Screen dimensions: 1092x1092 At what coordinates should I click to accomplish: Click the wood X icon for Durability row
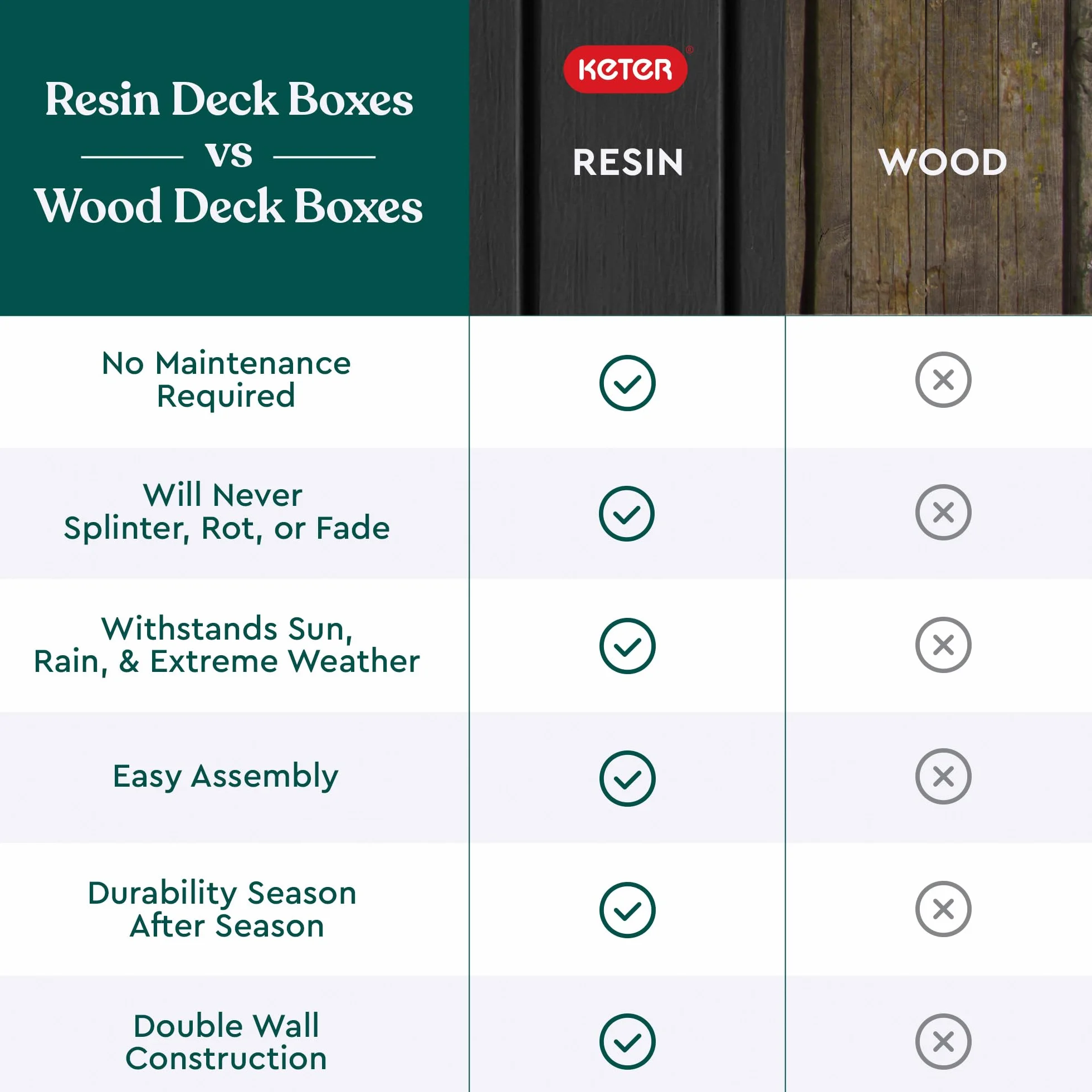click(943, 909)
